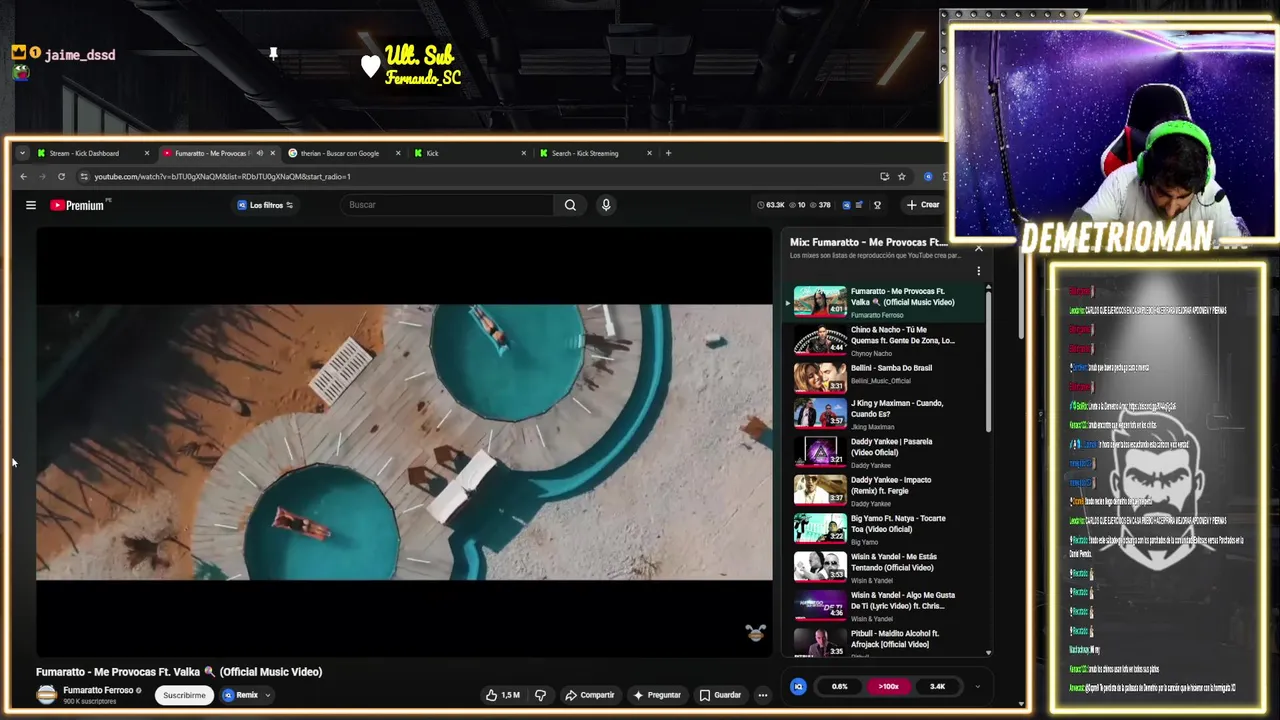Screen dimensions: 1280x720
Task: Expand the stats bar chevron
Action: tap(977, 686)
